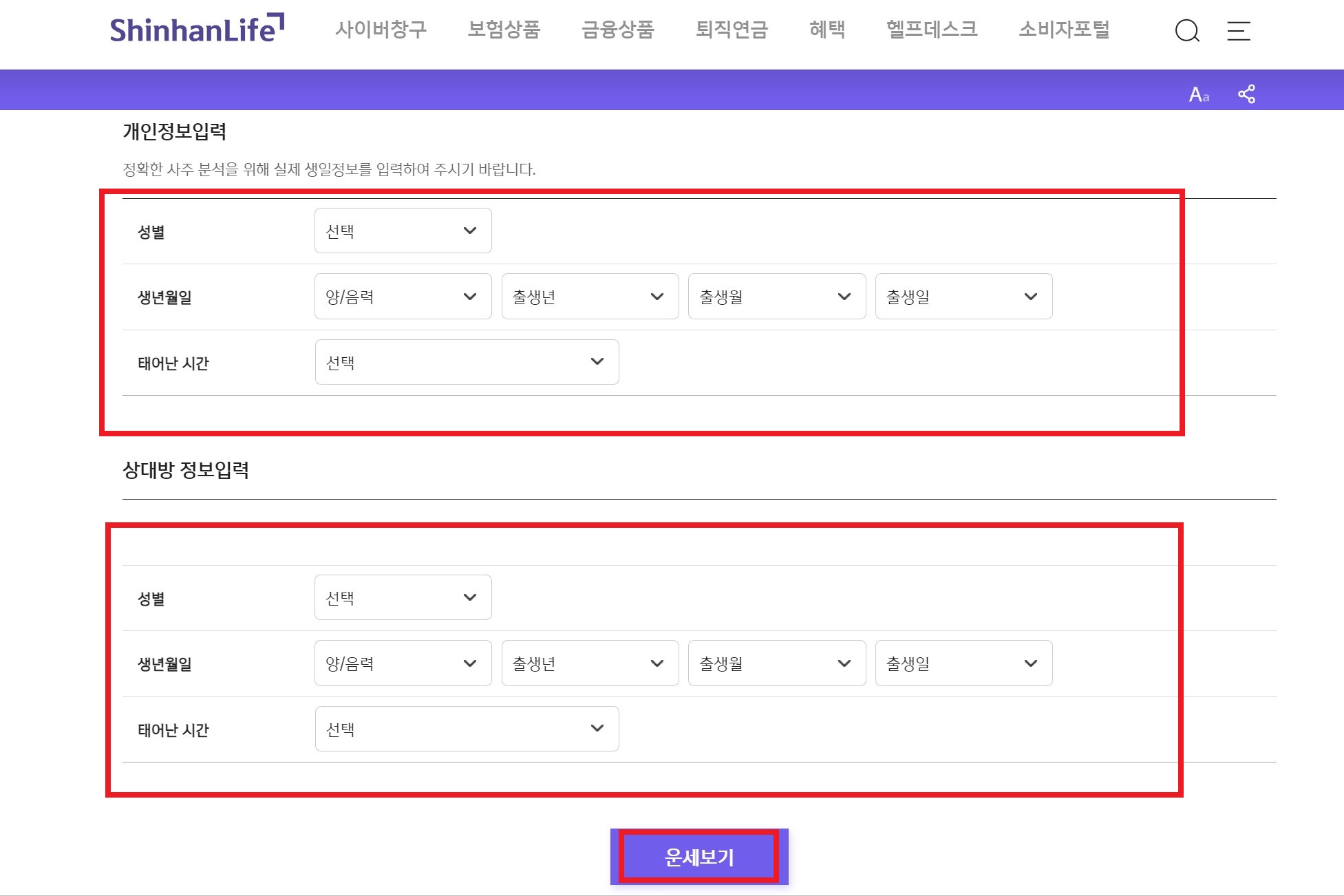Viewport: 1344px width, 896px height.
Task: Open the 성별 dropdown in 개인정보입력
Action: (x=403, y=231)
